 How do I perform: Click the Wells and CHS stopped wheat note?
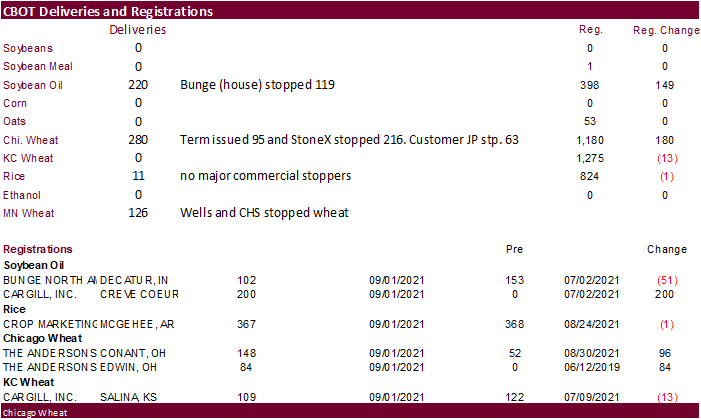click(256, 213)
